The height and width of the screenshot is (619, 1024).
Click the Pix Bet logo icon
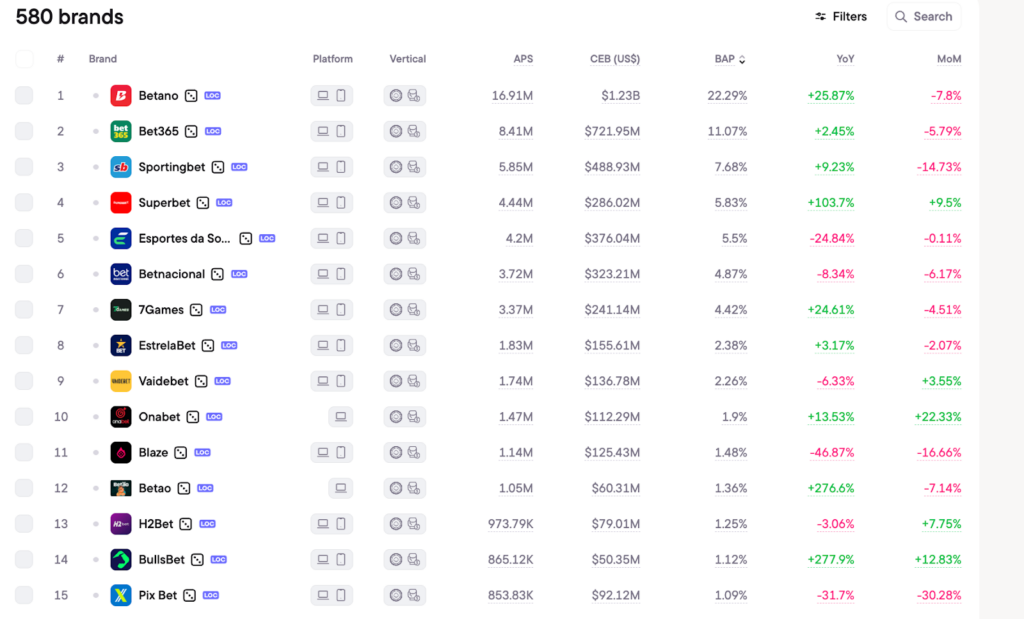pos(121,595)
